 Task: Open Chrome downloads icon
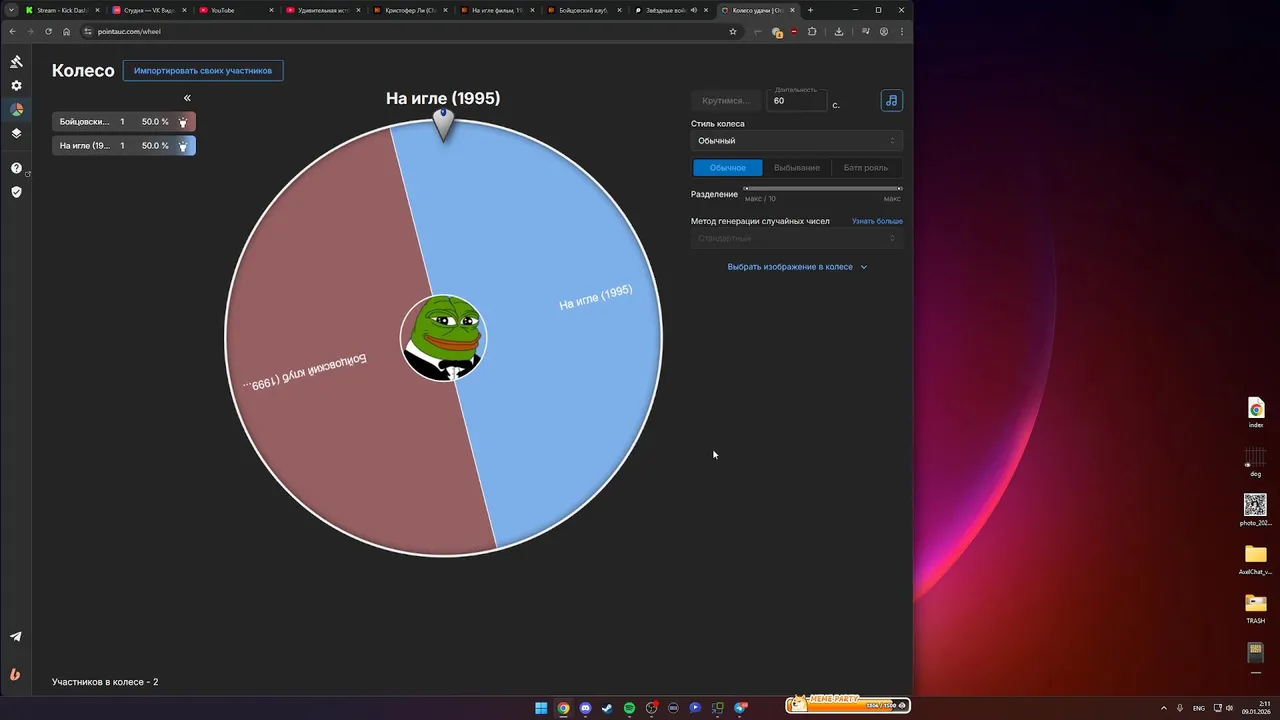(838, 31)
